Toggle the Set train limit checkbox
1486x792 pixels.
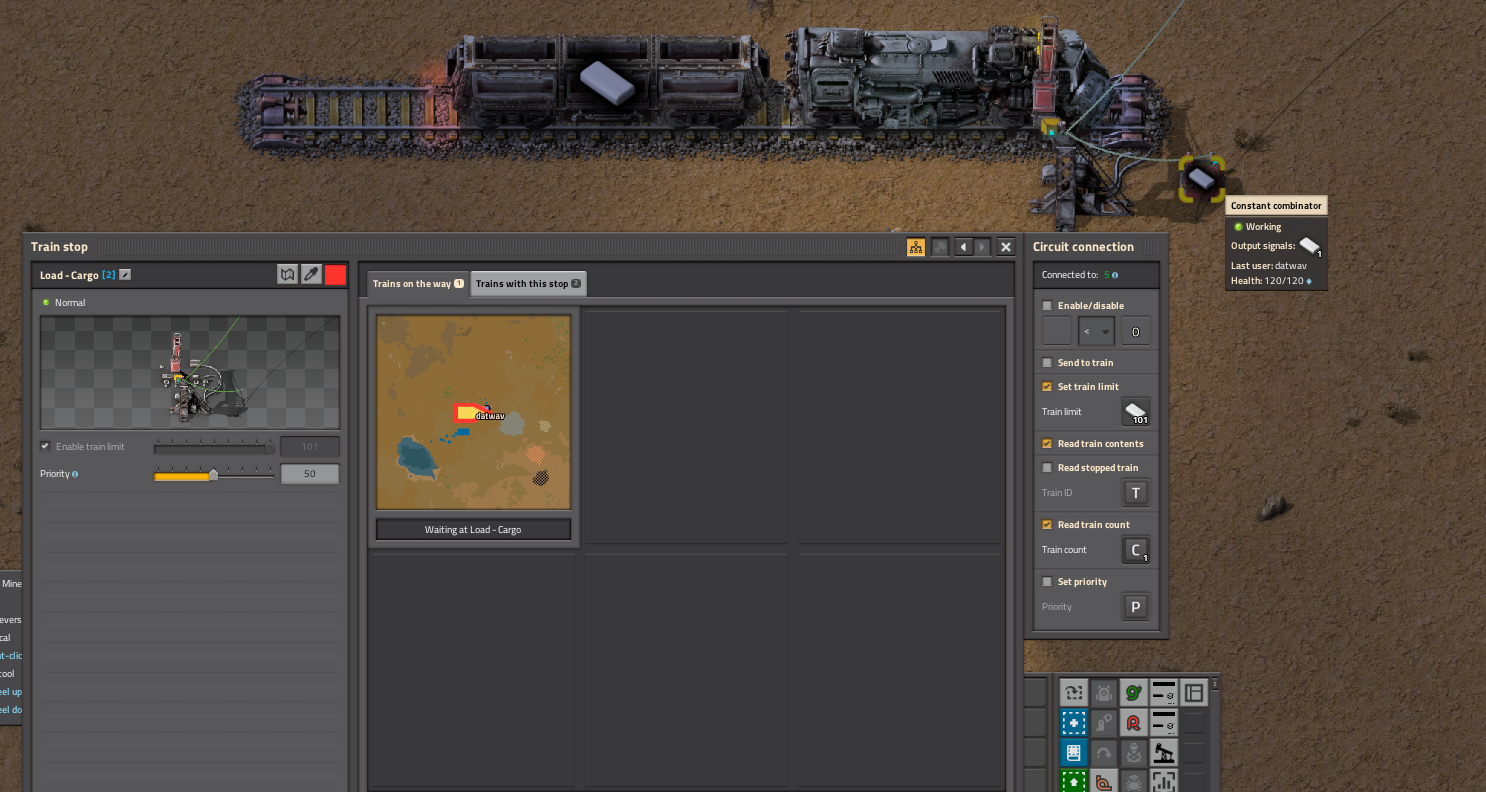pos(1047,387)
